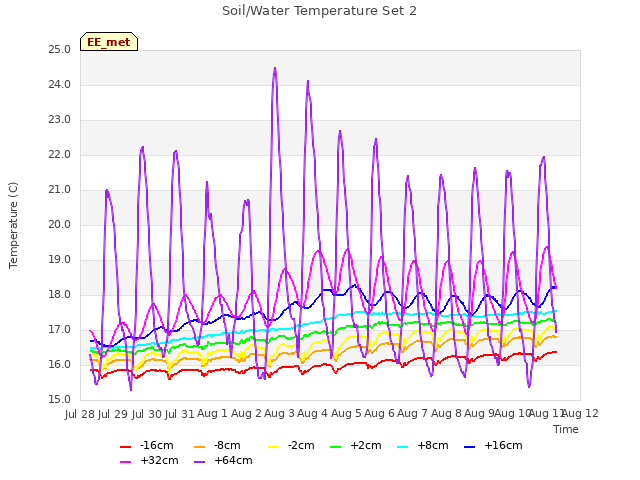Click the Aug 2 x-axis tick label
The image size is (640, 480).
pyautogui.click(x=246, y=413)
